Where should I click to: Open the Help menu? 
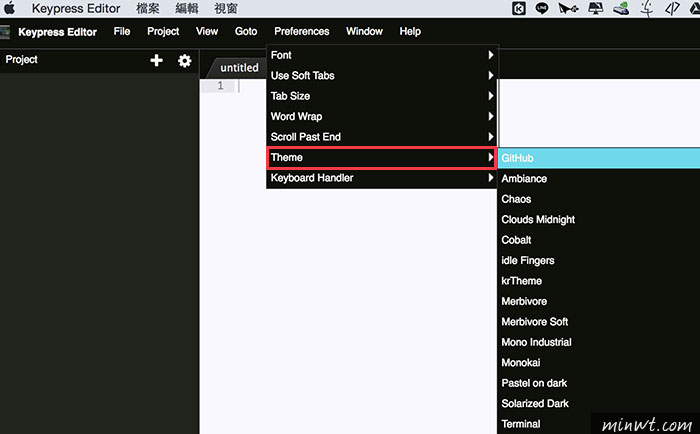[x=410, y=31]
